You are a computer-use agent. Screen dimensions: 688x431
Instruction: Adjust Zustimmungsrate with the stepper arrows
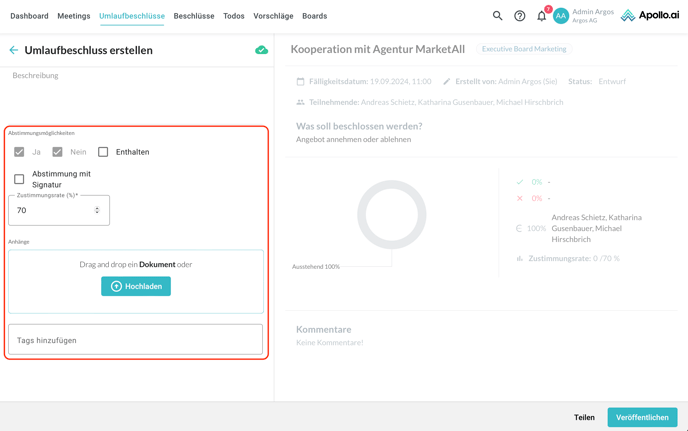(x=97, y=210)
